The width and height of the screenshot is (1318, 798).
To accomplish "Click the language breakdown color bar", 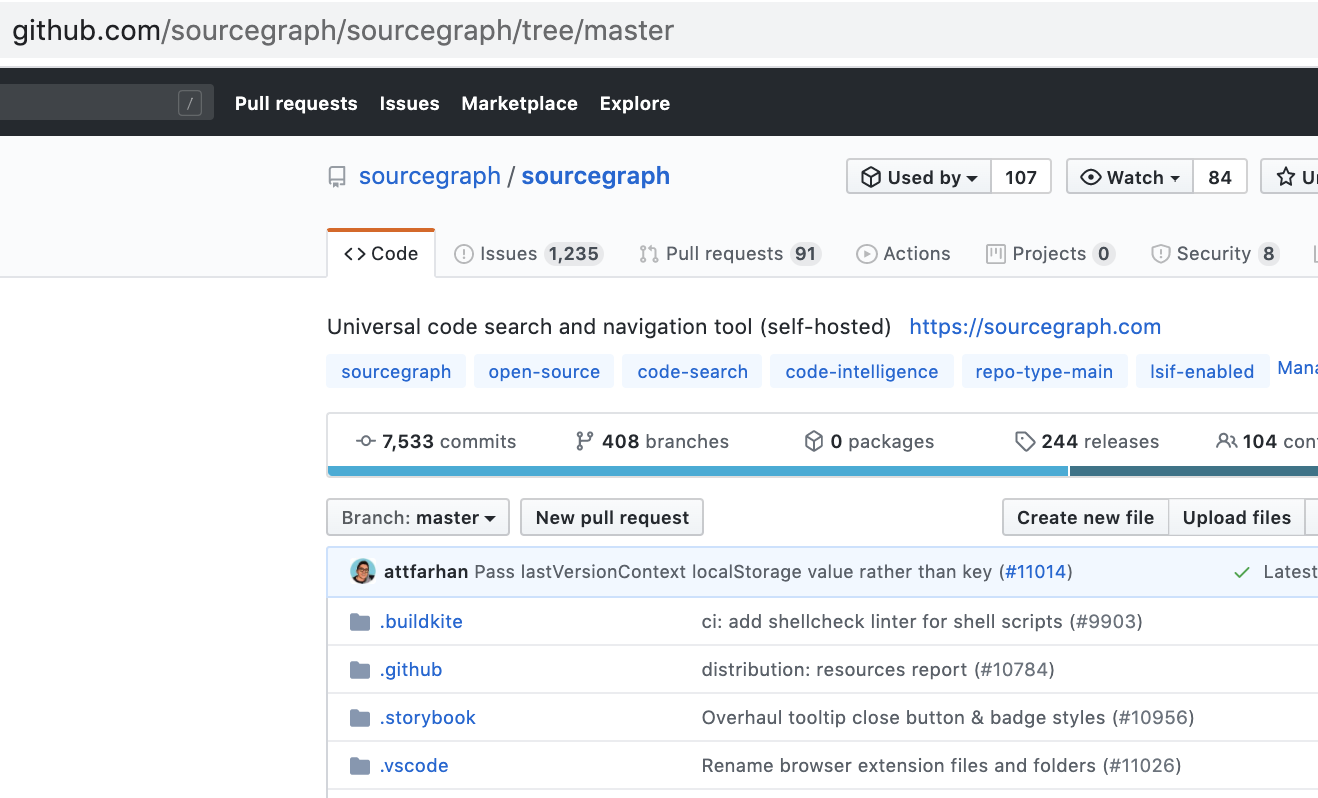I will [822, 471].
